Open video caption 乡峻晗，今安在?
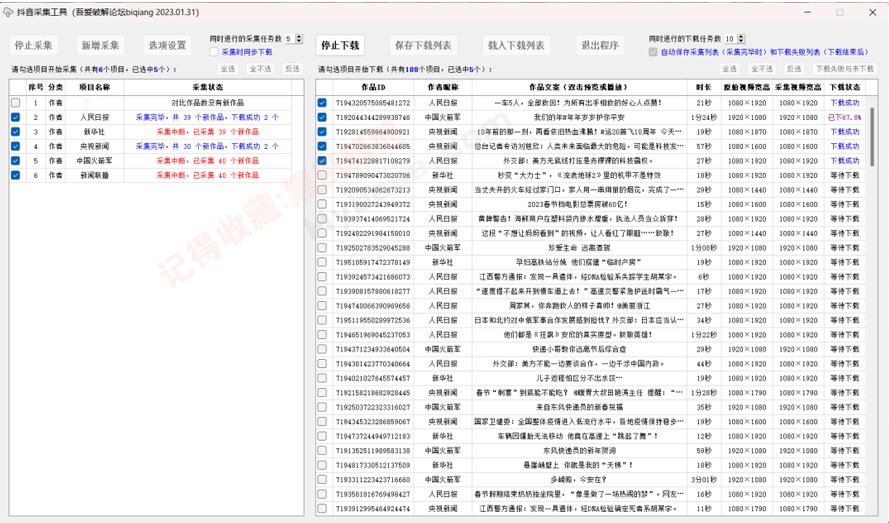 (578, 480)
